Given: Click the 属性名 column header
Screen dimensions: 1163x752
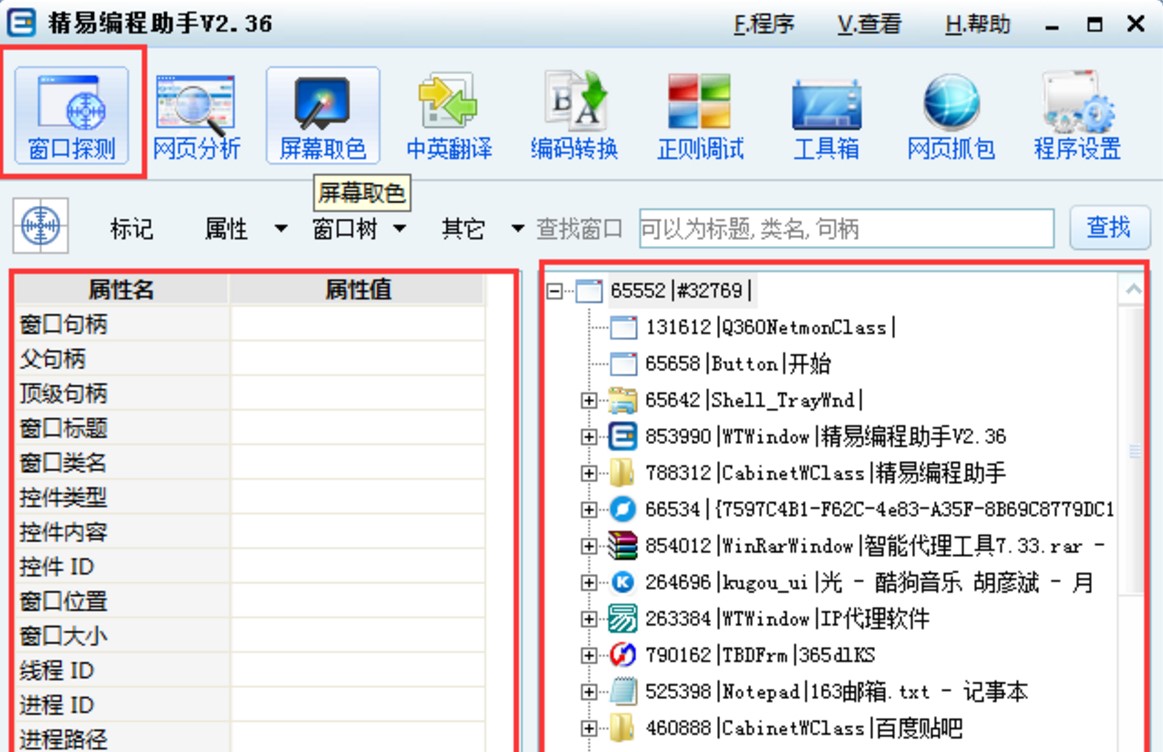Looking at the screenshot, I should point(122,289).
